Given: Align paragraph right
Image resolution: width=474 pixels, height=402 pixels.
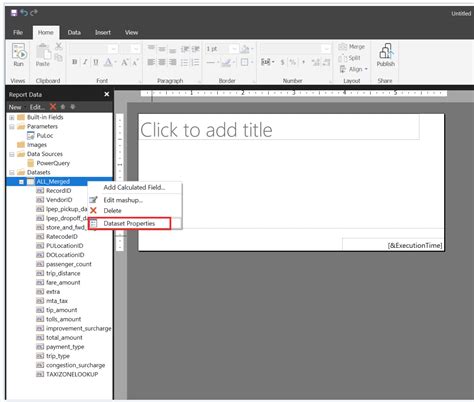Looking at the screenshot, I should pyautogui.click(x=172, y=62).
